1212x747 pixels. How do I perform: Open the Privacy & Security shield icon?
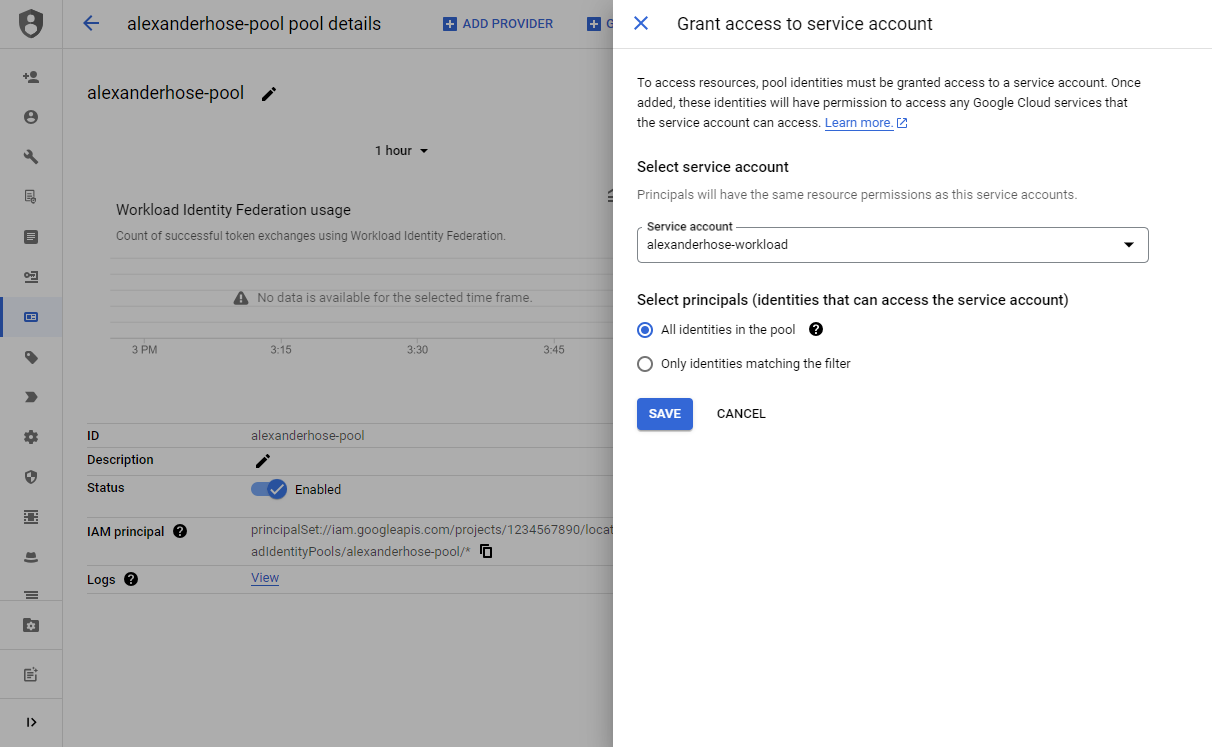click(30, 476)
